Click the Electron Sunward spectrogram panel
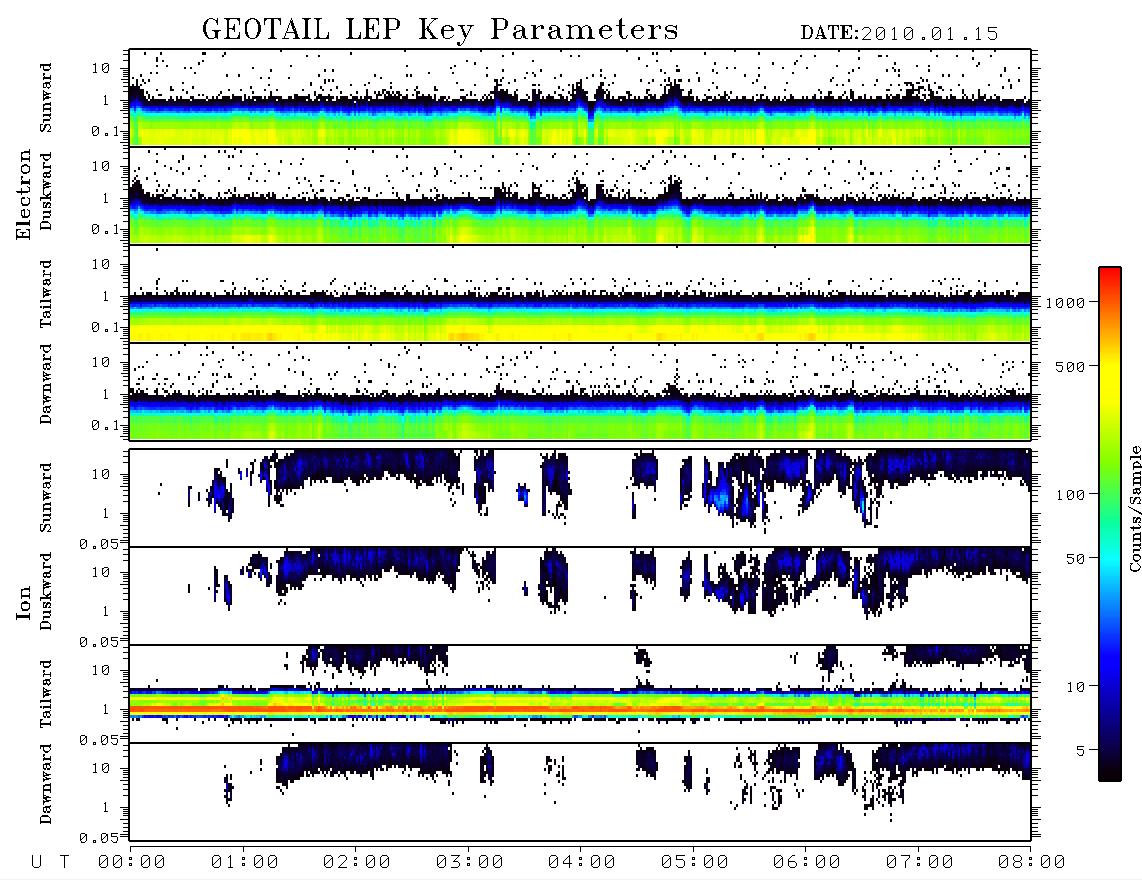Viewport: 1142px width, 880px height. (580, 98)
